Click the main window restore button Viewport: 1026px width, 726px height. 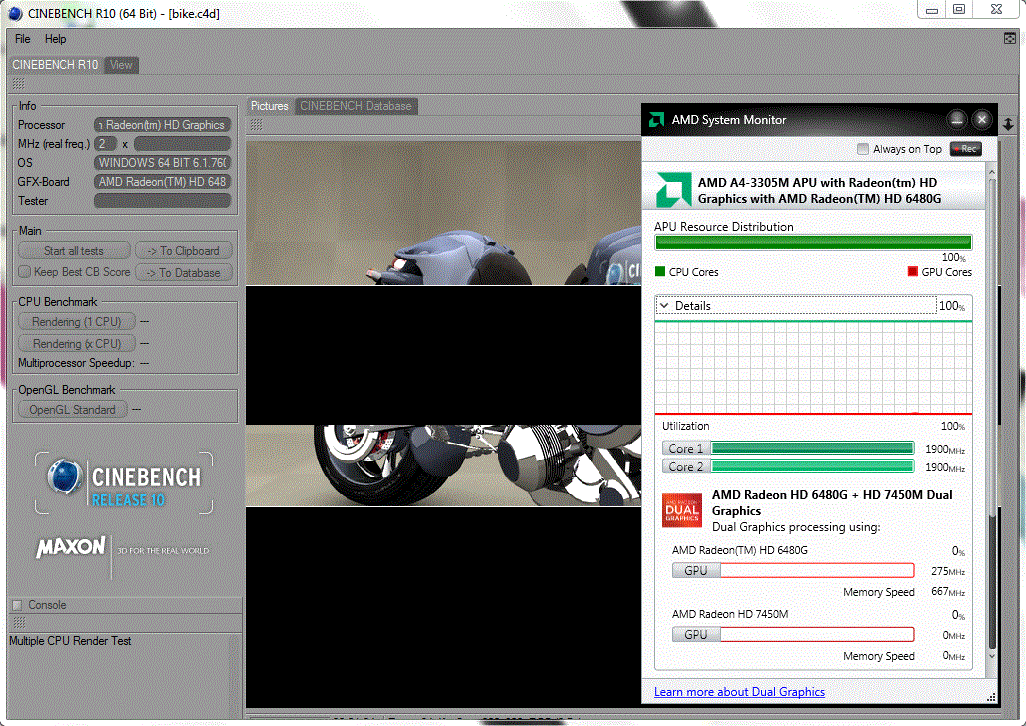tap(959, 9)
